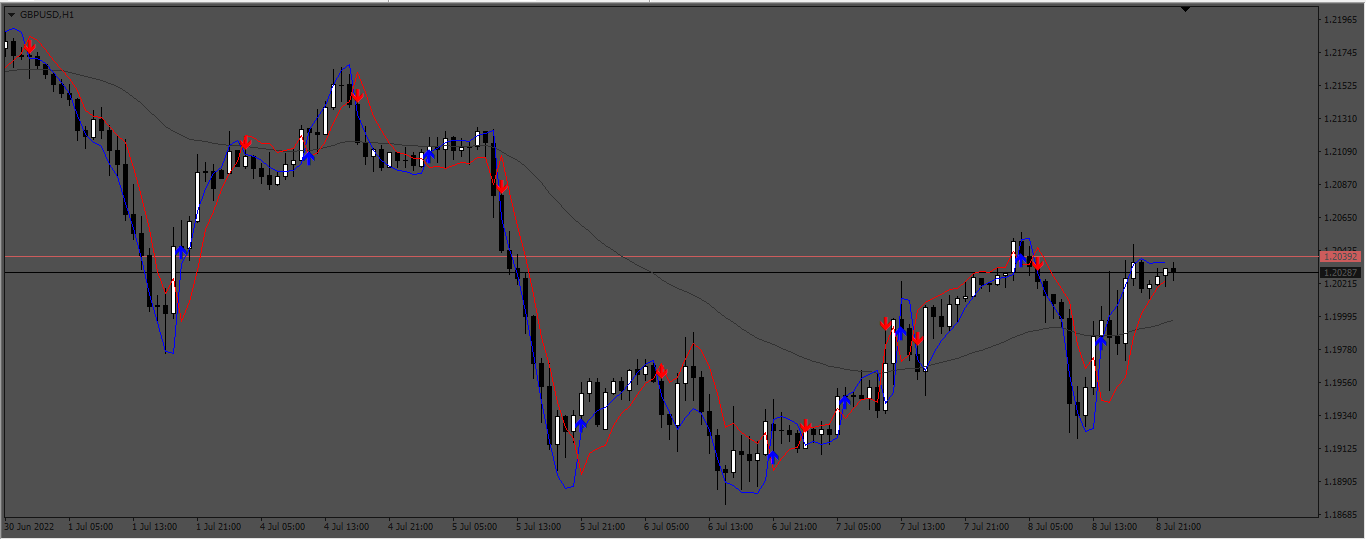Select the black 1.20287 current price tag
Image resolution: width=1366 pixels, height=540 pixels.
point(1340,273)
